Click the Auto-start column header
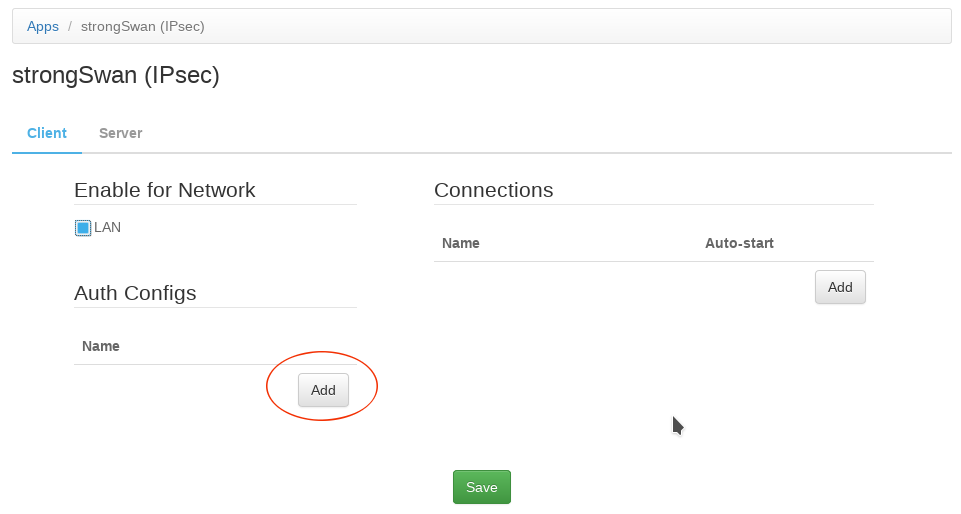The height and width of the screenshot is (514, 961). click(x=739, y=243)
